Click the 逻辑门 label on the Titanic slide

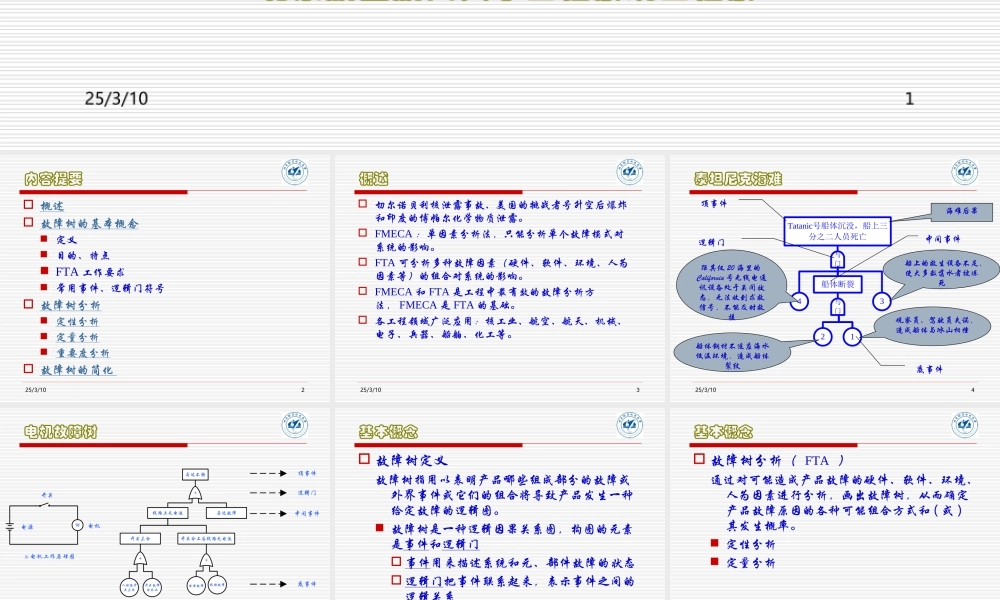coord(712,242)
